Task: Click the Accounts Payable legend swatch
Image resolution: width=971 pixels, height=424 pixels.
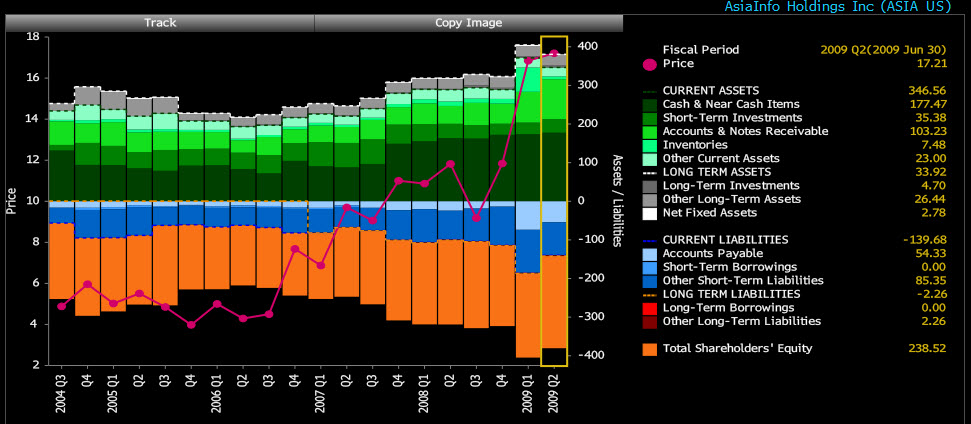Action: [x=650, y=254]
